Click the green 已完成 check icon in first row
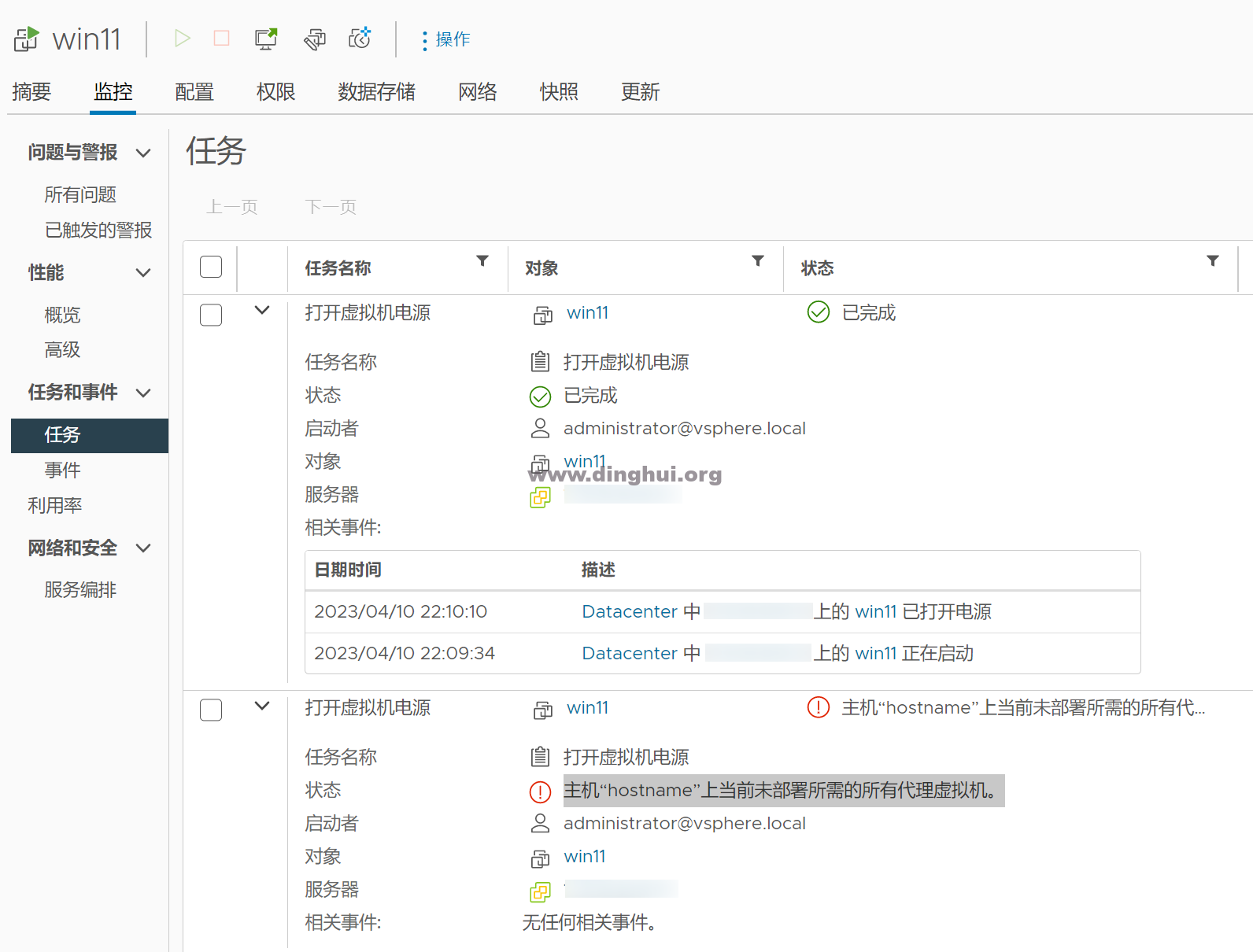 pyautogui.click(x=819, y=312)
